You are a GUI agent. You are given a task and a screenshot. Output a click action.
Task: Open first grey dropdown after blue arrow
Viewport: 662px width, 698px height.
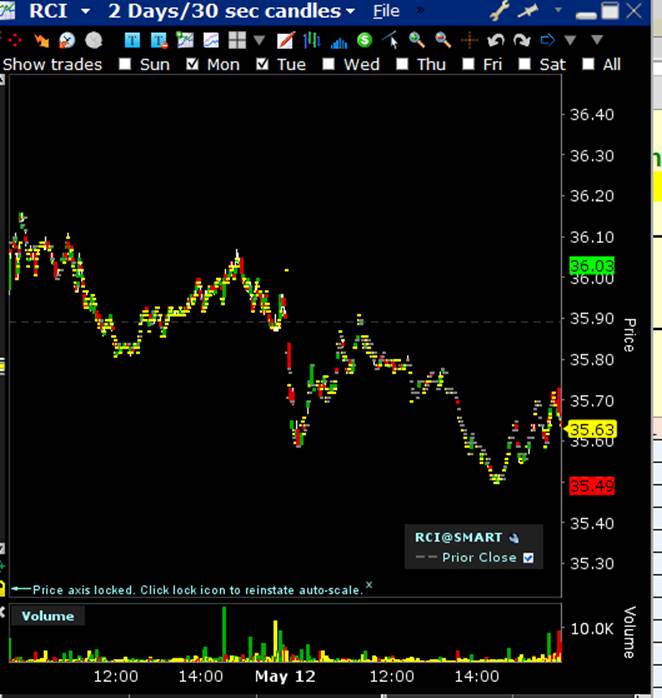click(570, 41)
